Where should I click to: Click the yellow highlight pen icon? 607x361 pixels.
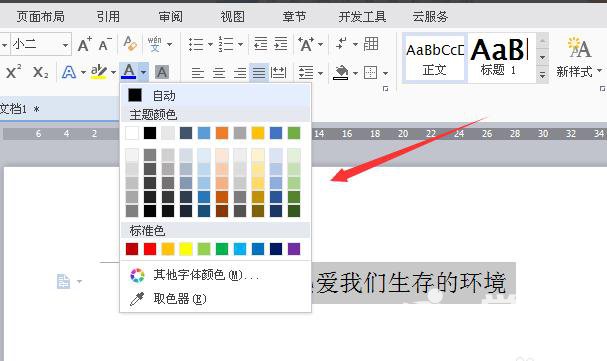click(98, 72)
